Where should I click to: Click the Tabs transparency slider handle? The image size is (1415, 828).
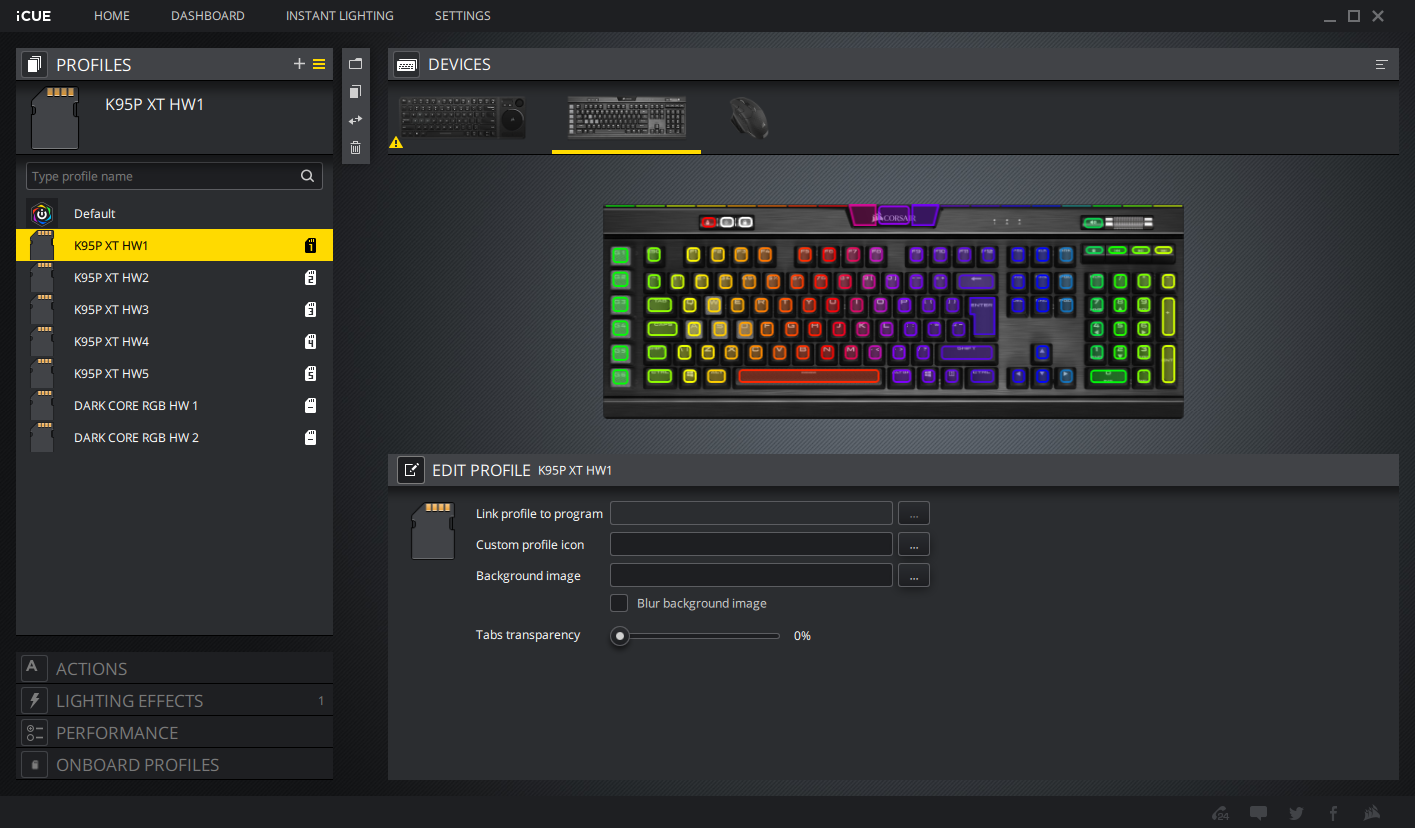(620, 635)
